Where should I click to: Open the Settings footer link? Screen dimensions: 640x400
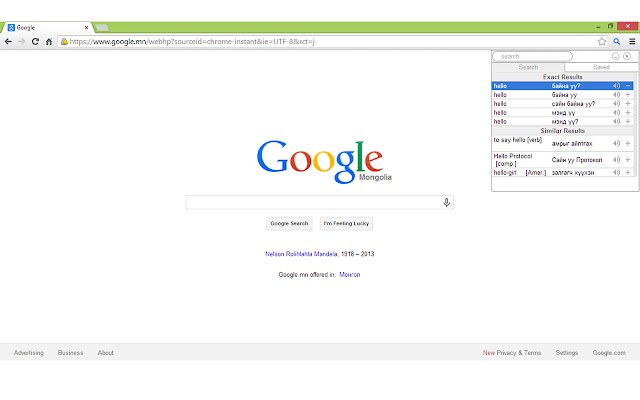[x=567, y=353]
